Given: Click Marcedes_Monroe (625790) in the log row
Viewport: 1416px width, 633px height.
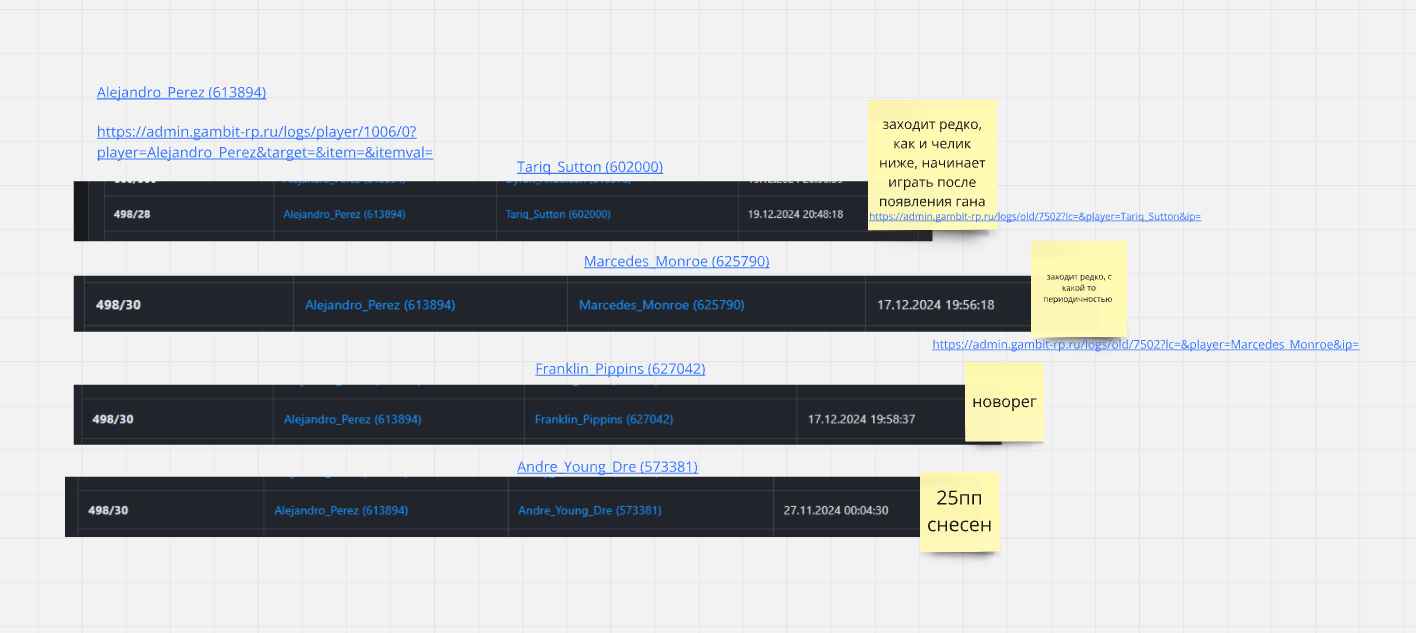Looking at the screenshot, I should click(x=661, y=305).
